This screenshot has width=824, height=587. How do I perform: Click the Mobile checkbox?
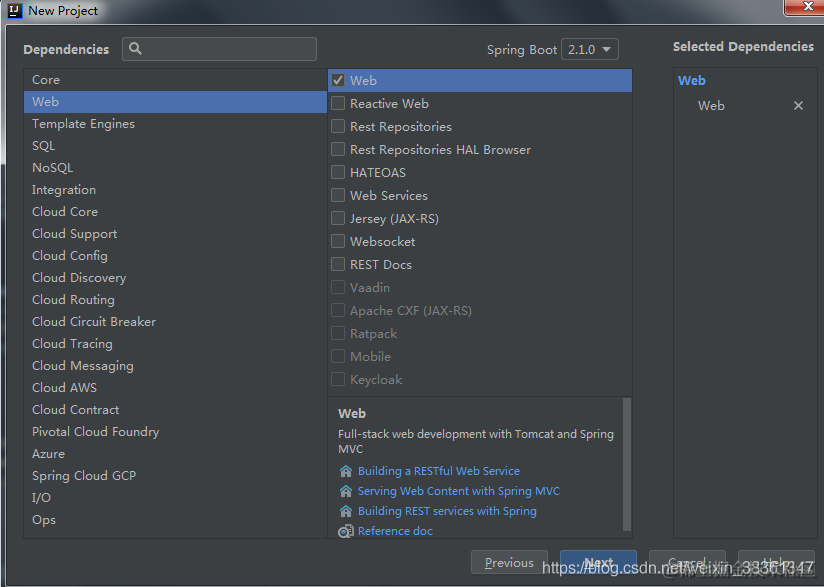[338, 356]
